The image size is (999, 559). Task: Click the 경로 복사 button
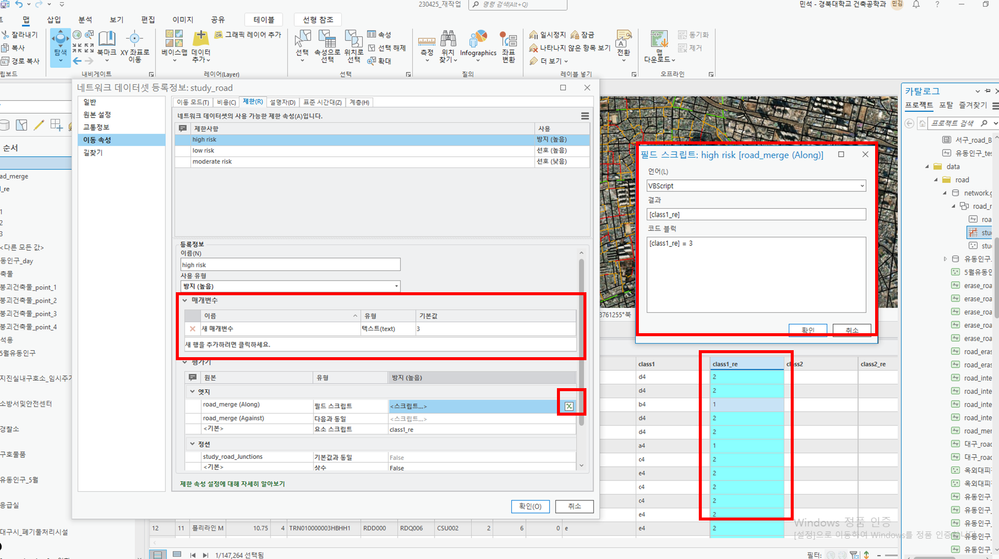(x=20, y=61)
